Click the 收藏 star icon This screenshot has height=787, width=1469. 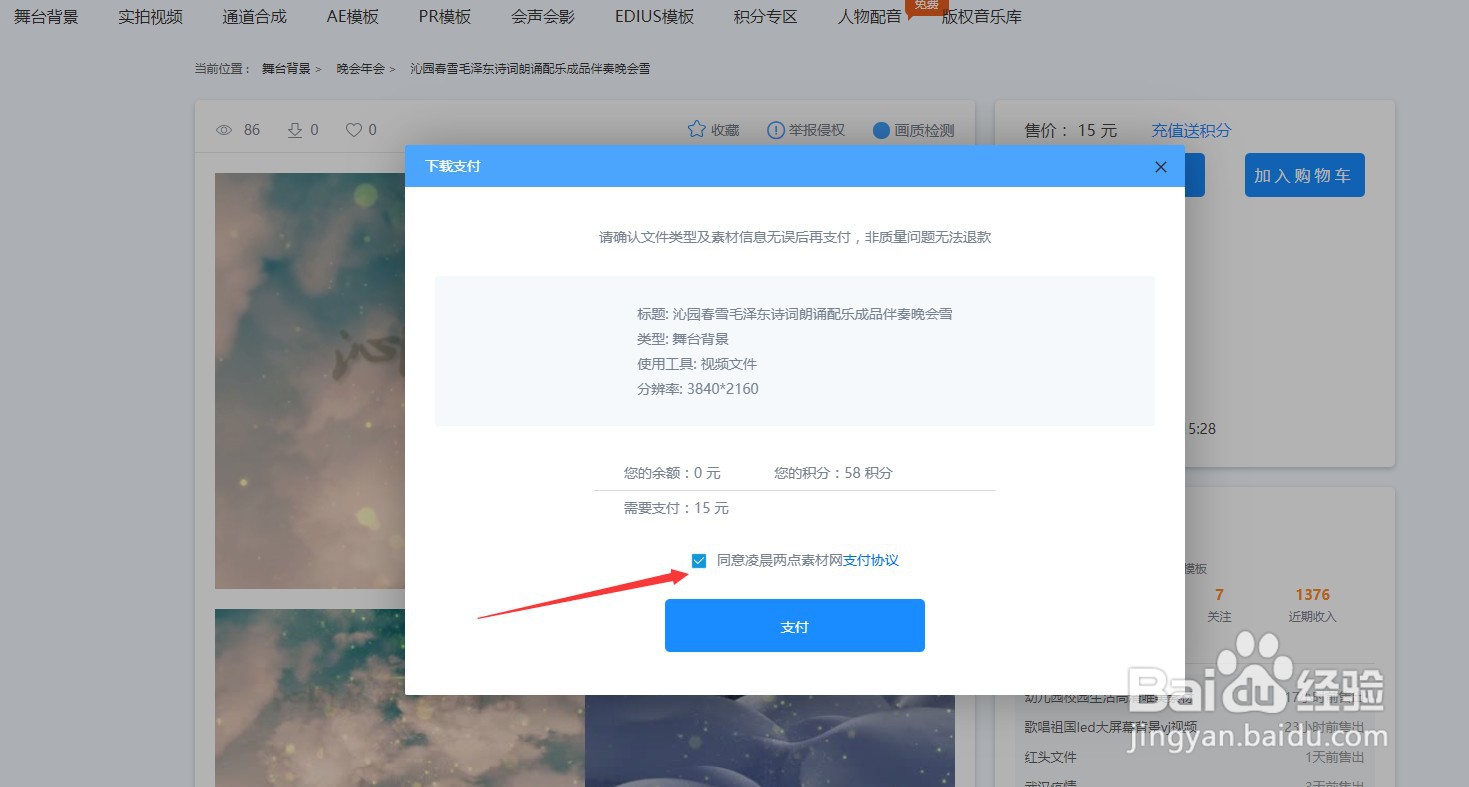tap(697, 129)
